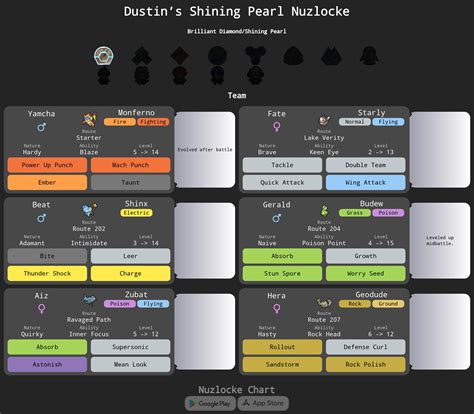This screenshot has width=474, height=414.
Task: Click Beat's male gender symbol
Action: point(42,218)
